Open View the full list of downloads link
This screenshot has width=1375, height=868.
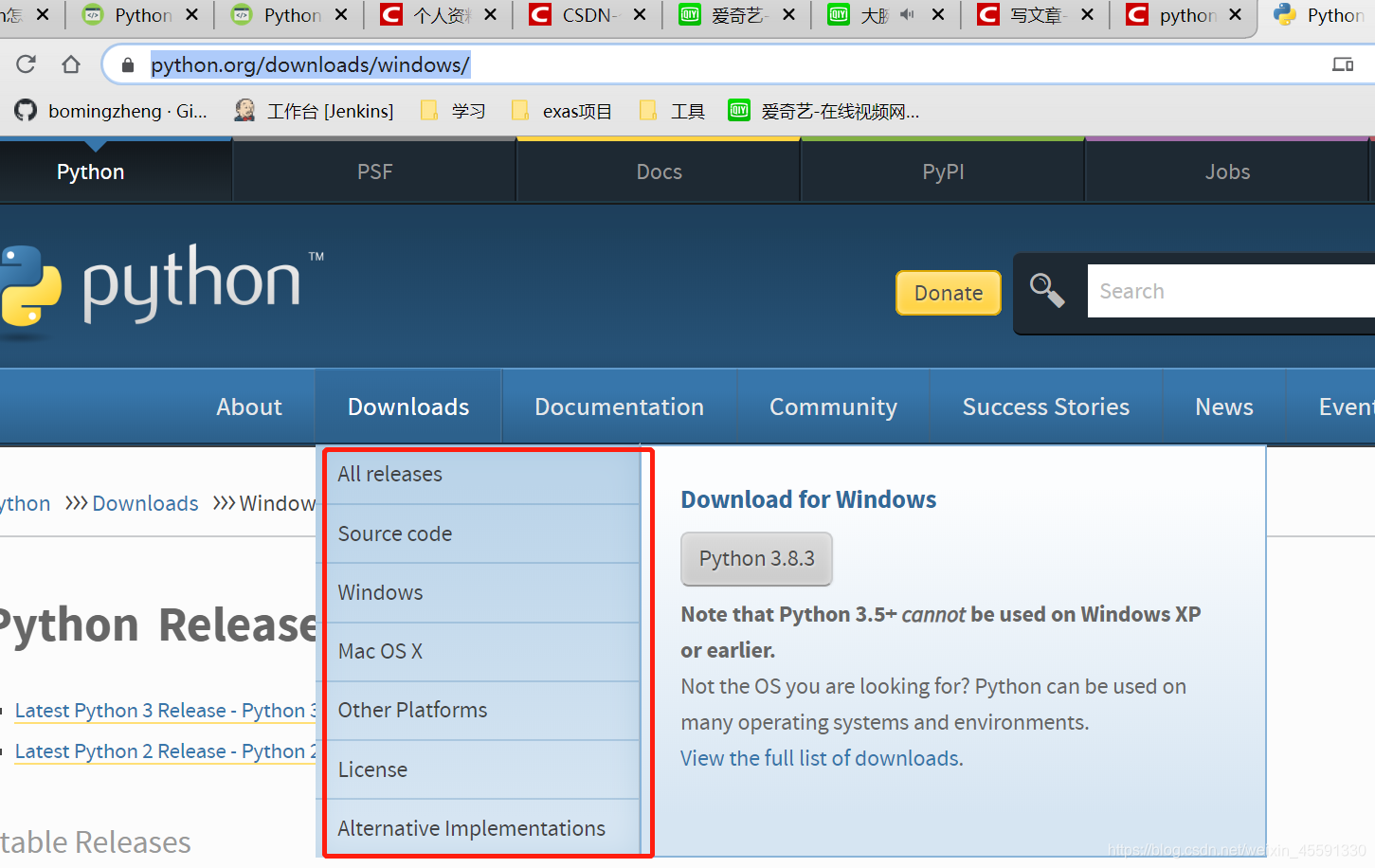[822, 758]
